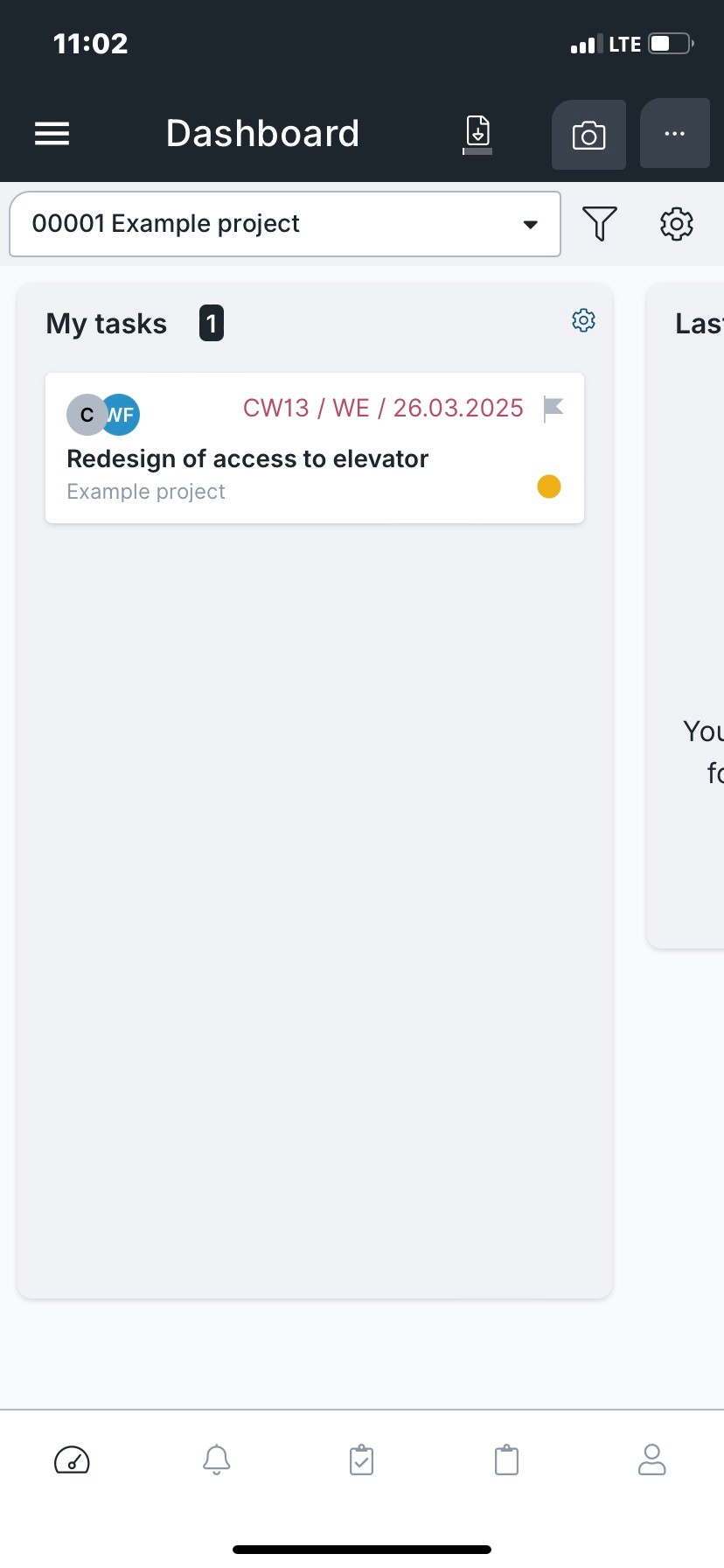Open task Redesign of access to elevator

[x=247, y=458]
